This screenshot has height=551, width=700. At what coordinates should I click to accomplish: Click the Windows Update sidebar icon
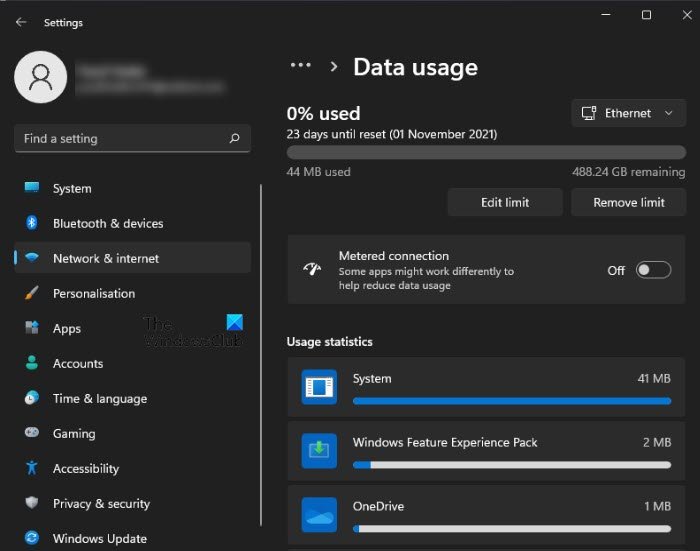32,538
